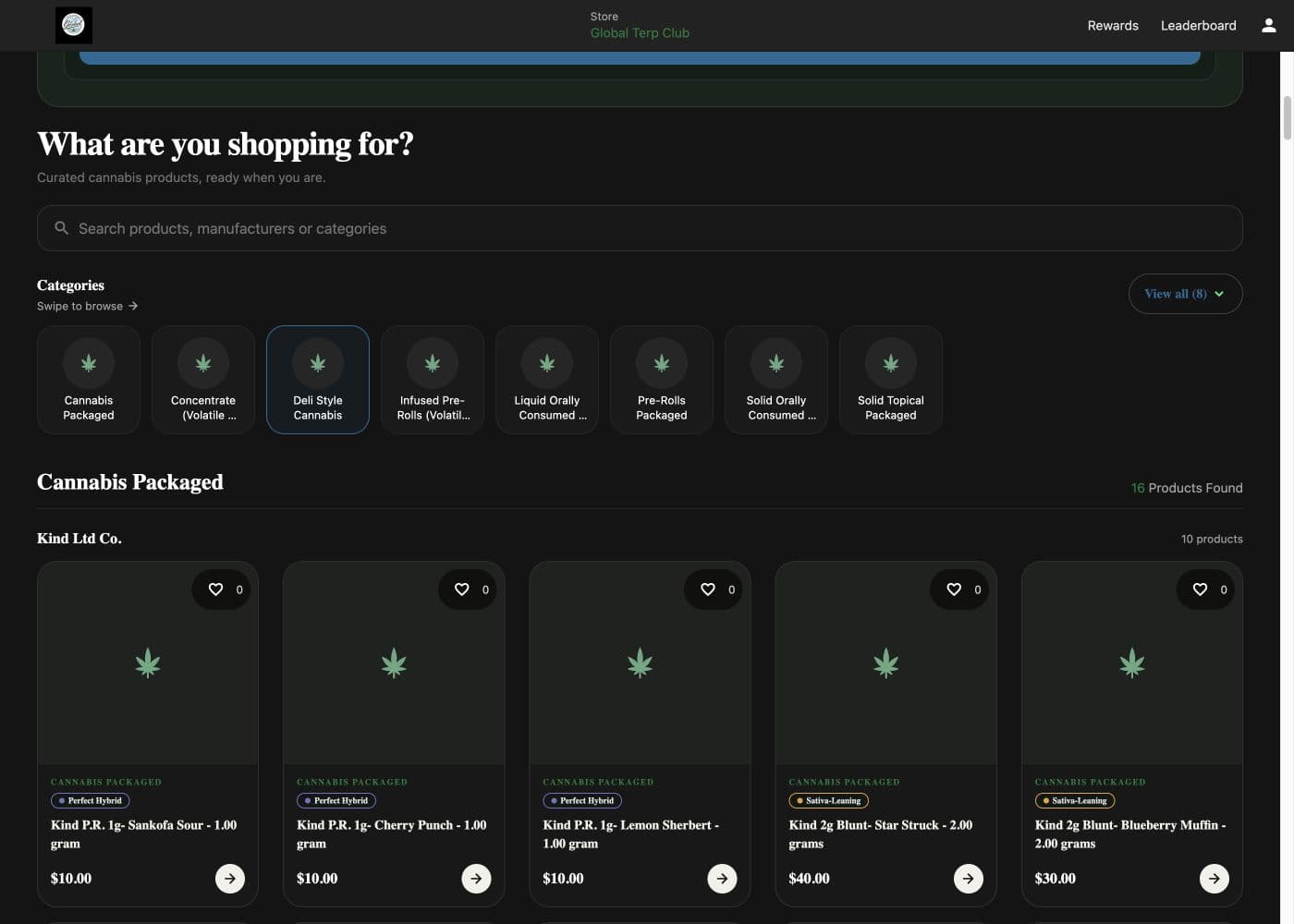
Task: Select the Concentrate (Volatile) category
Action: (203, 380)
